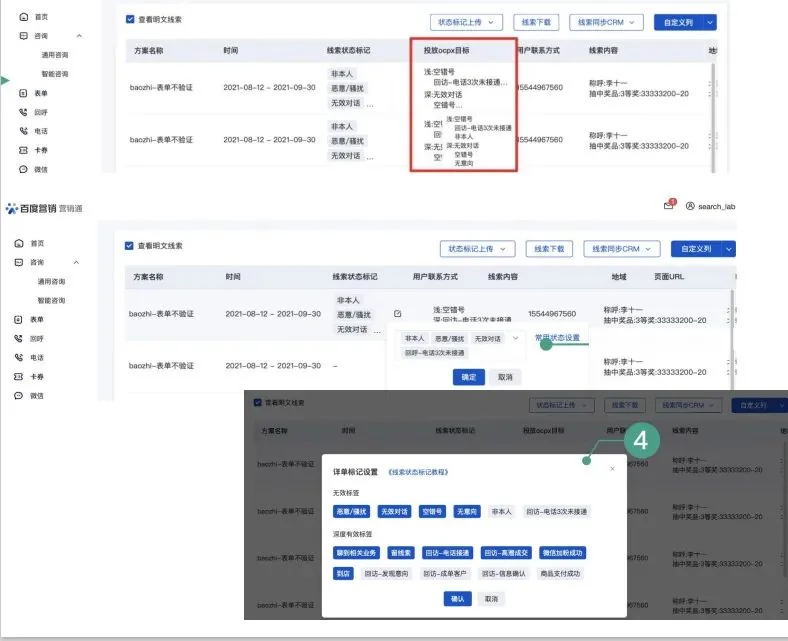Open 状态标记上传 dropdown in top screenshot
Image resolution: width=788 pixels, height=641 pixels.
pos(466,22)
